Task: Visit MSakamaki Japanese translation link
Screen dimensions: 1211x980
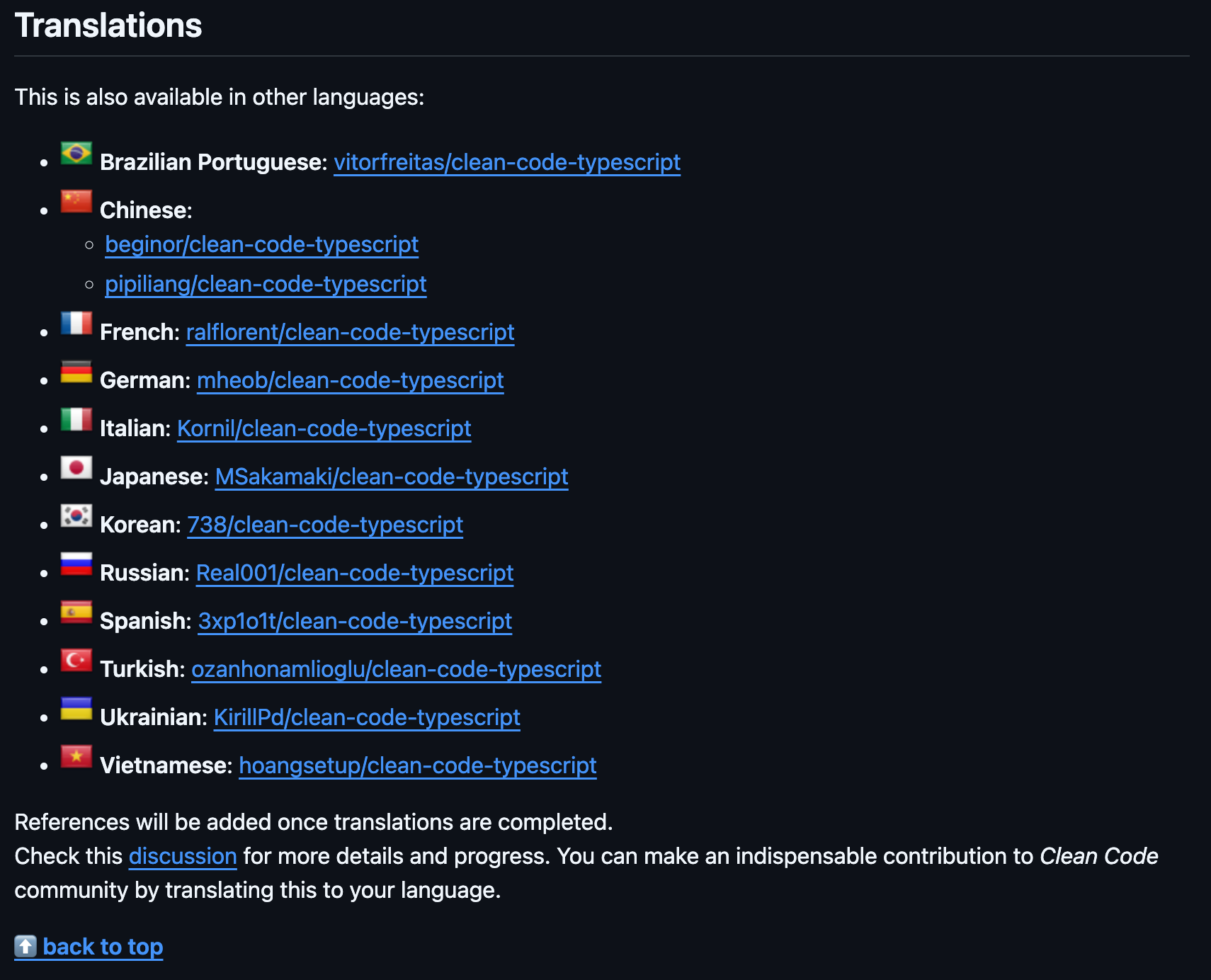Action: [x=391, y=477]
